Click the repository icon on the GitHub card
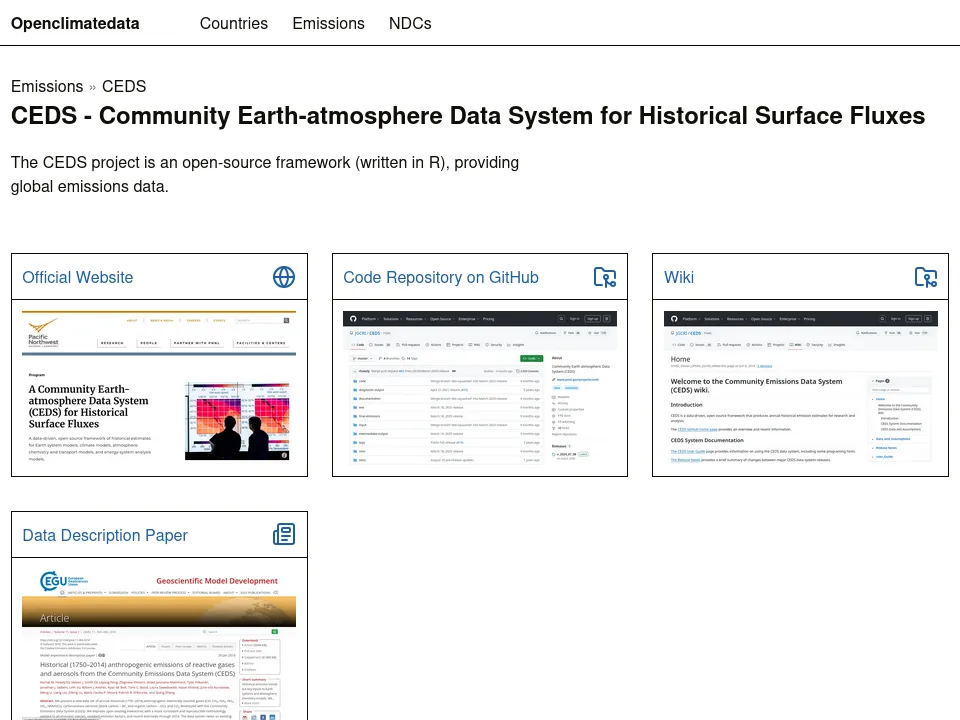The height and width of the screenshot is (720, 960). pyautogui.click(x=605, y=277)
